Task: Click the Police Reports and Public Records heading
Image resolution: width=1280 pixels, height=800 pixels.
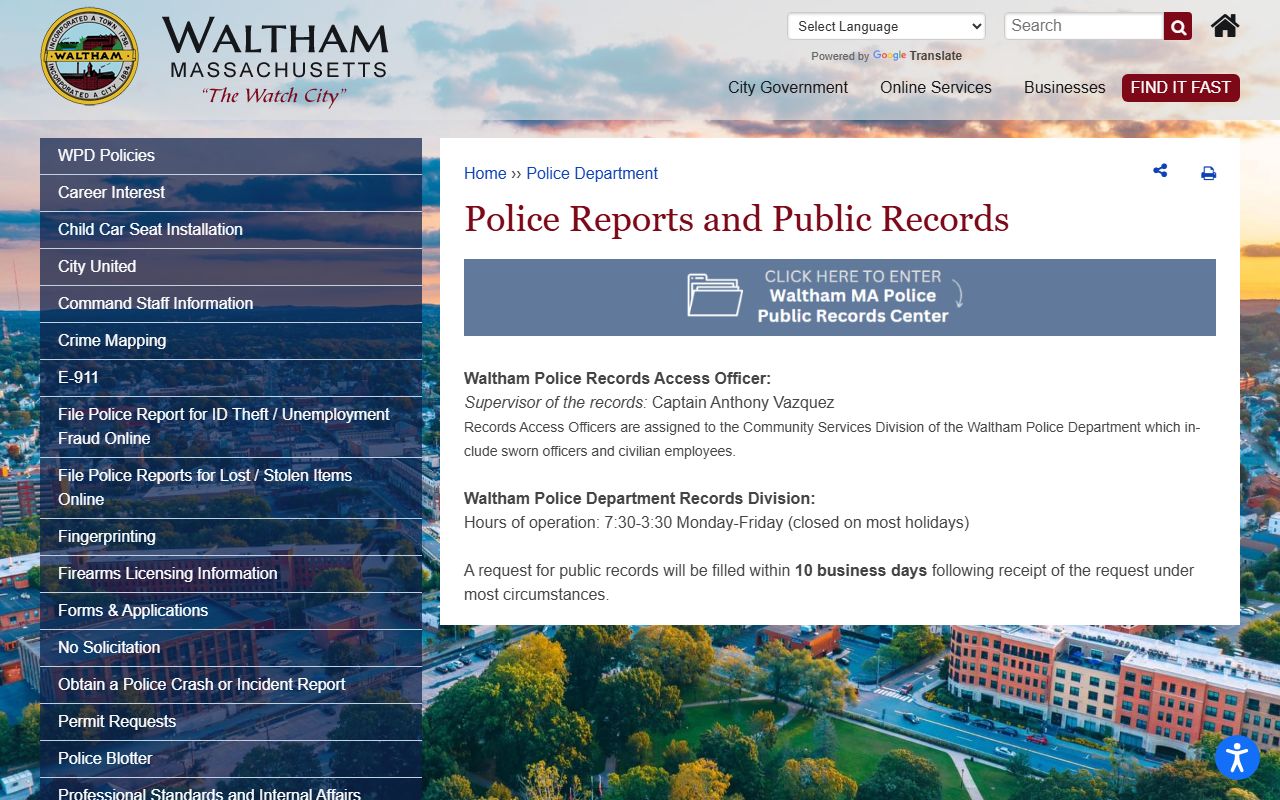Action: [x=737, y=219]
